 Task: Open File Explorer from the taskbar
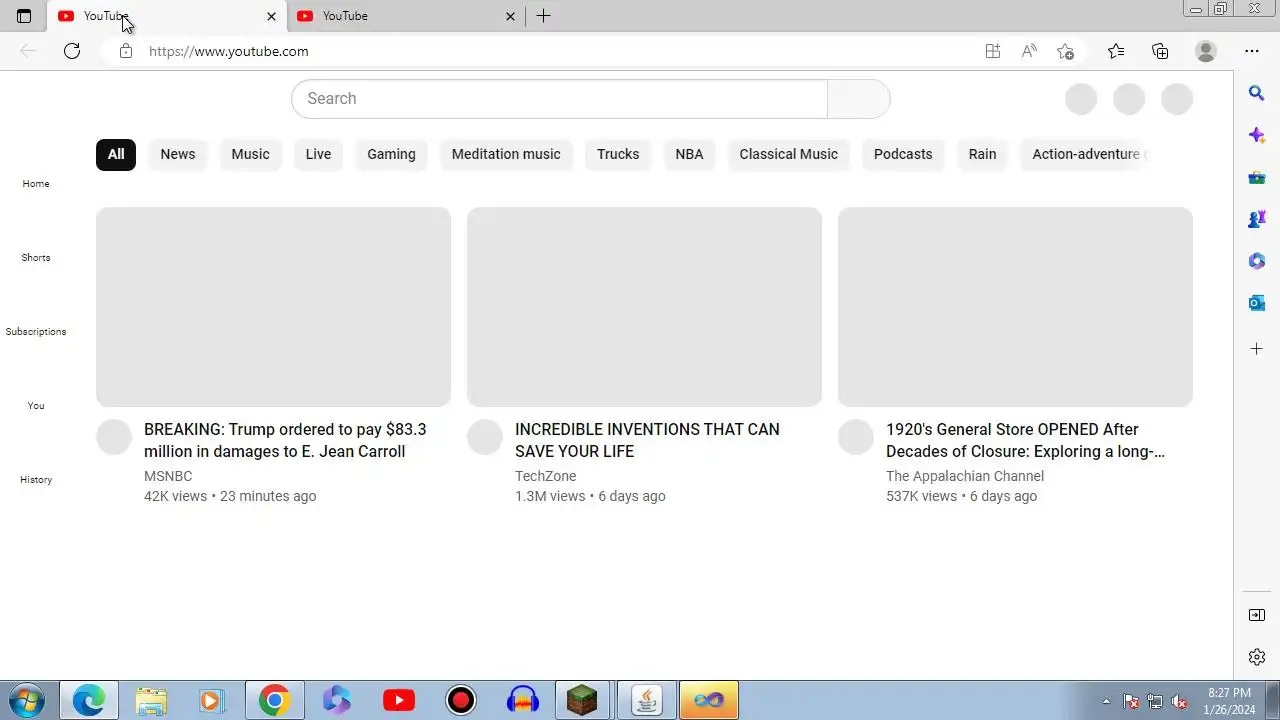tap(151, 700)
